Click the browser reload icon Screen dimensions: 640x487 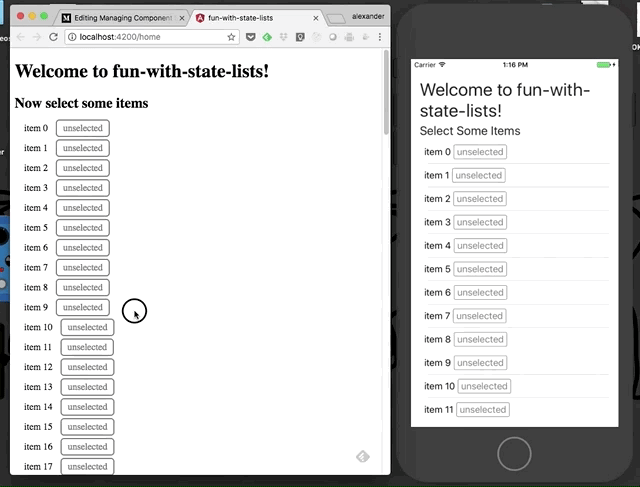[53, 37]
